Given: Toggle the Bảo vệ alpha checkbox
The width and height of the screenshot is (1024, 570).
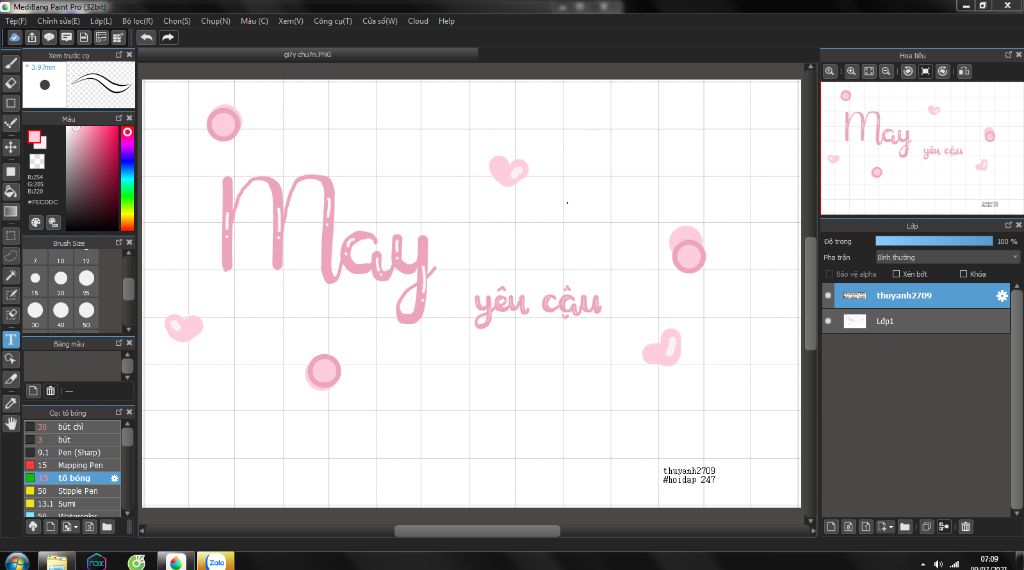Looking at the screenshot, I should (829, 274).
